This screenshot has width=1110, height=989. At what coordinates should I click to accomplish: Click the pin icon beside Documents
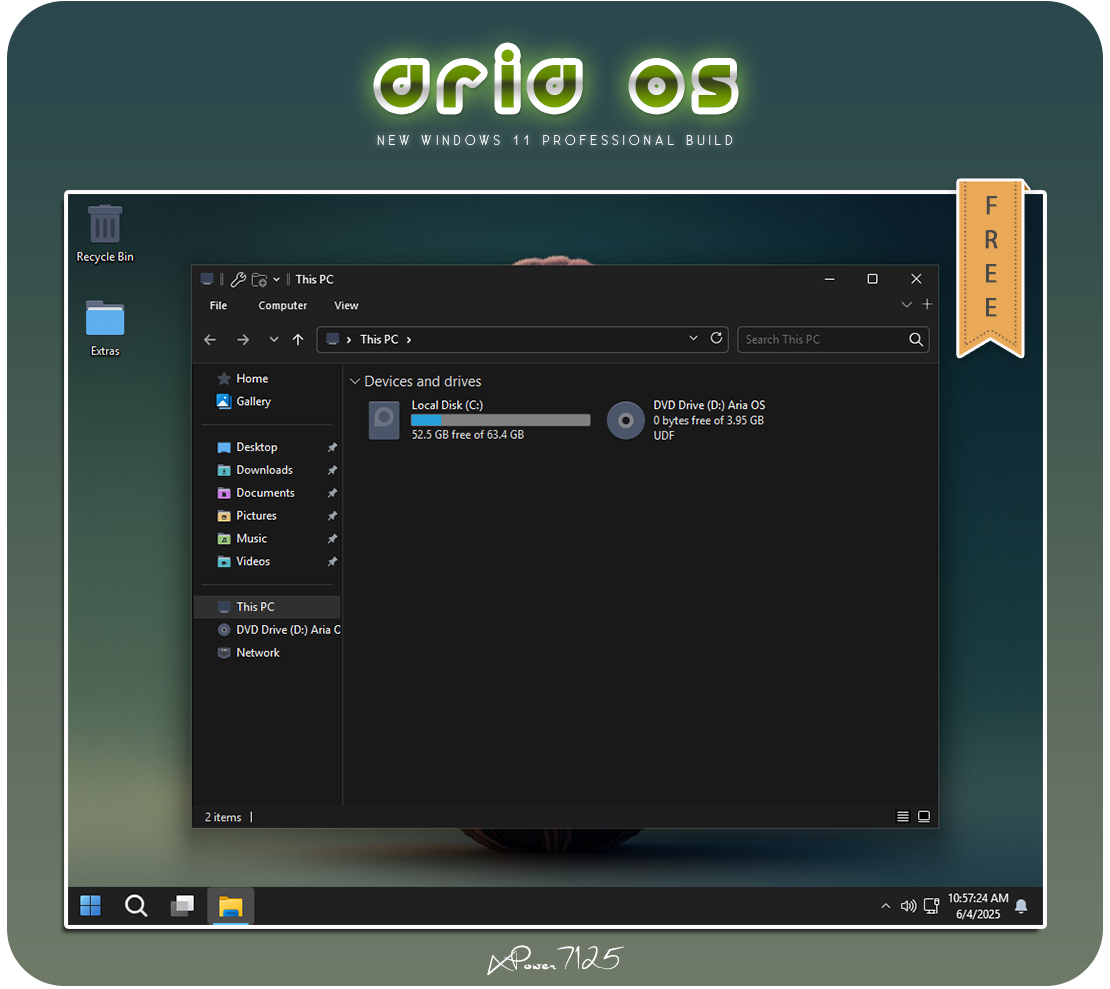coord(332,493)
